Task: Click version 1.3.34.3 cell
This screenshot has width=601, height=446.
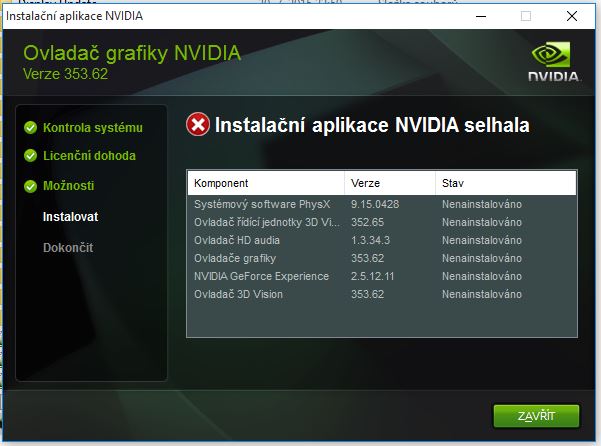Action: [370, 240]
